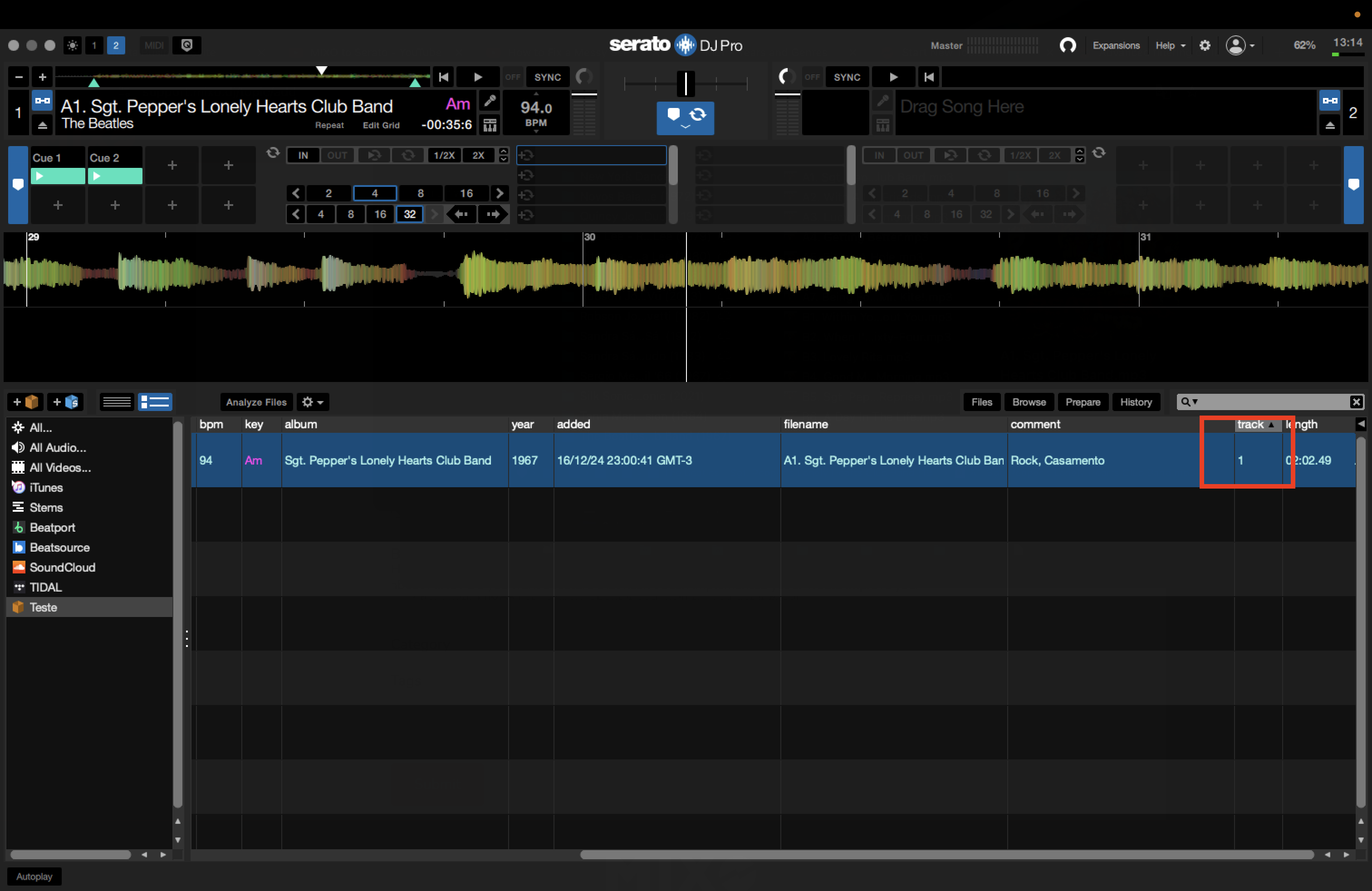Viewport: 1372px width, 891px height.
Task: Click the add smart crate icon
Action: tap(66, 401)
